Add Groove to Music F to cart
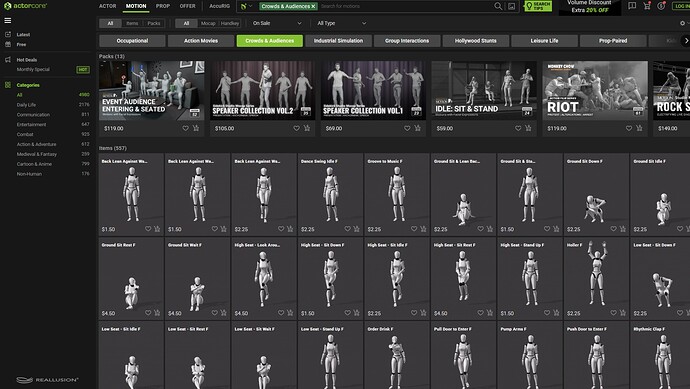Screen dimensions: 690x389 point(423,229)
